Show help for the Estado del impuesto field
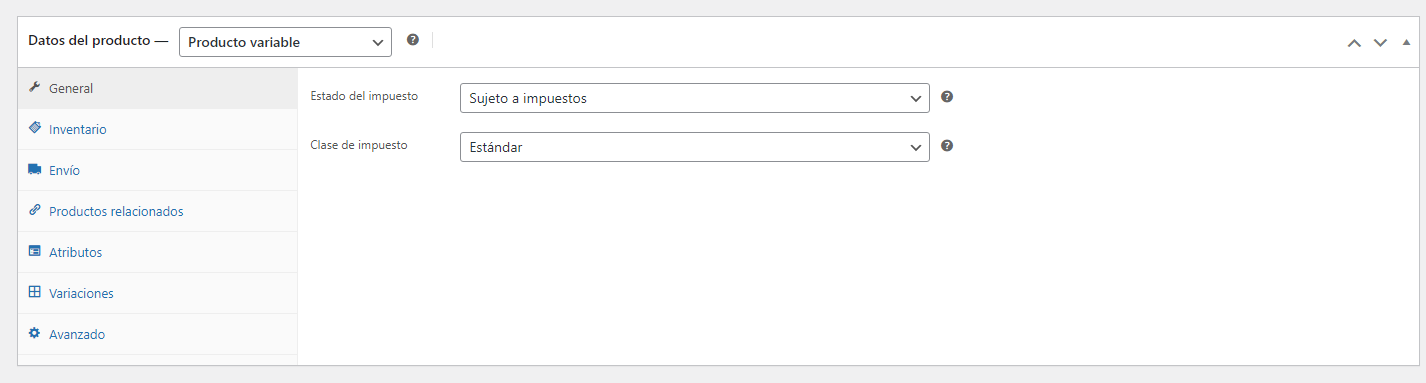 pyautogui.click(x=947, y=97)
